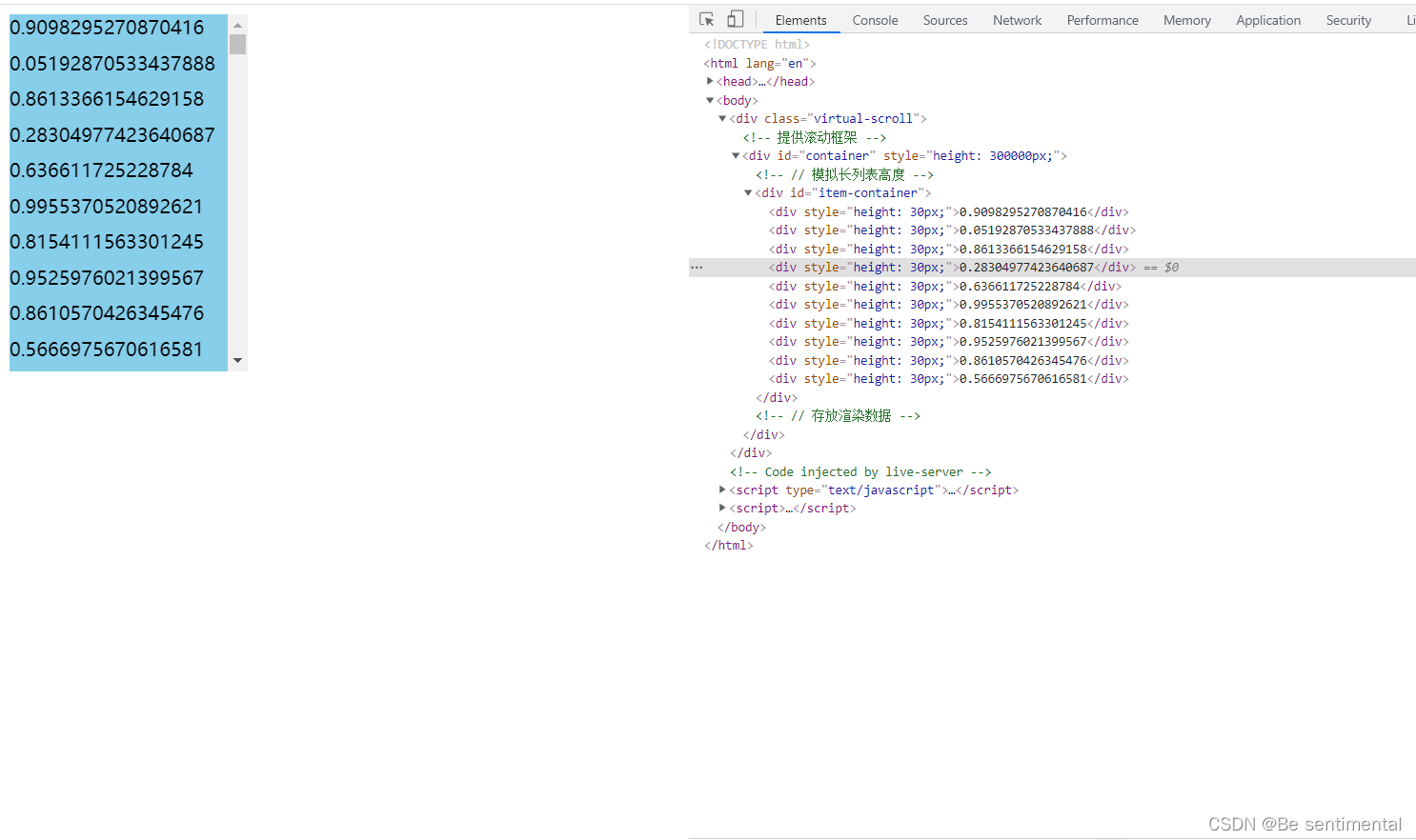Open the Elements tab
The width and height of the screenshot is (1416, 840).
[x=800, y=20]
